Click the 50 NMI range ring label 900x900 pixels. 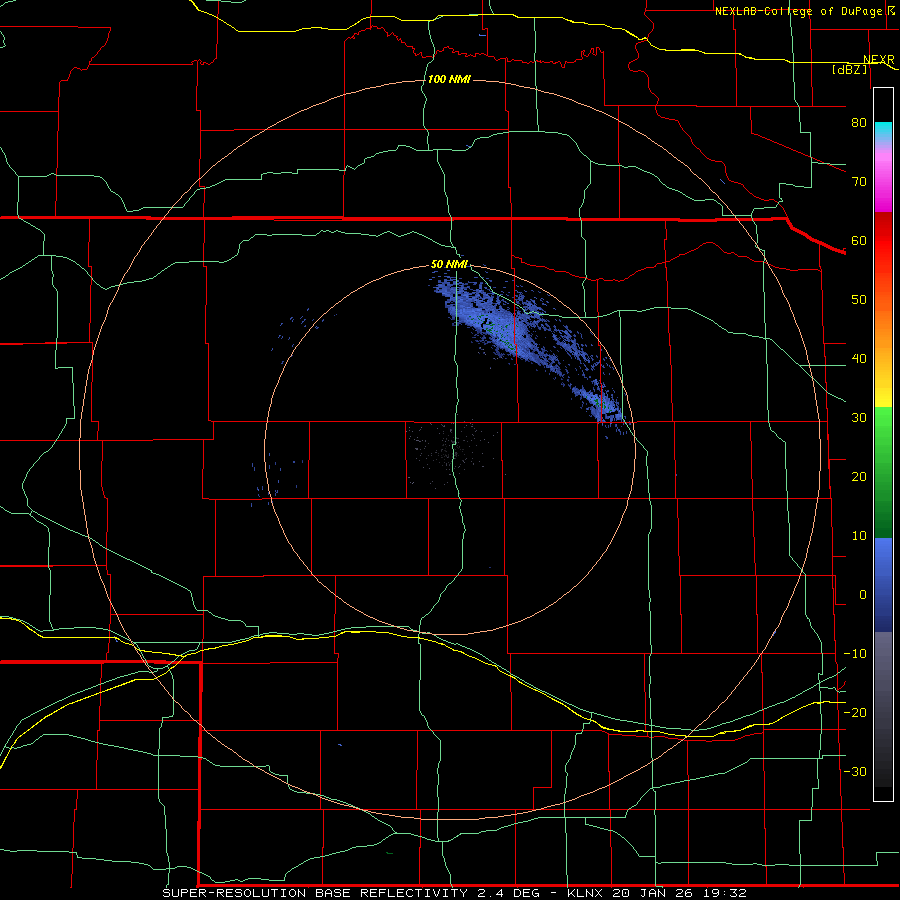449,264
